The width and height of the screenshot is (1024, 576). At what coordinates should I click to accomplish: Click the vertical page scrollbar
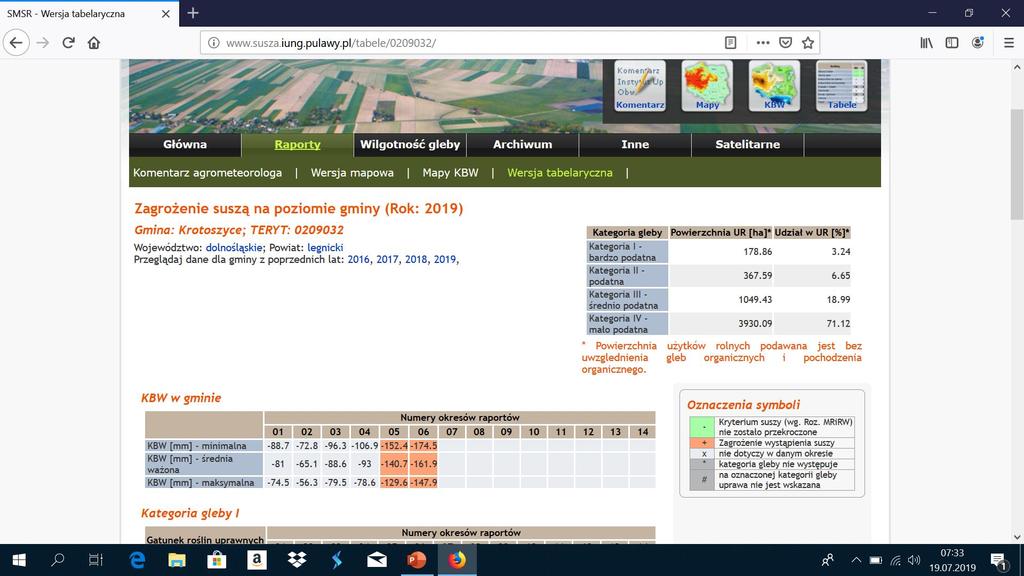pos(1017,165)
